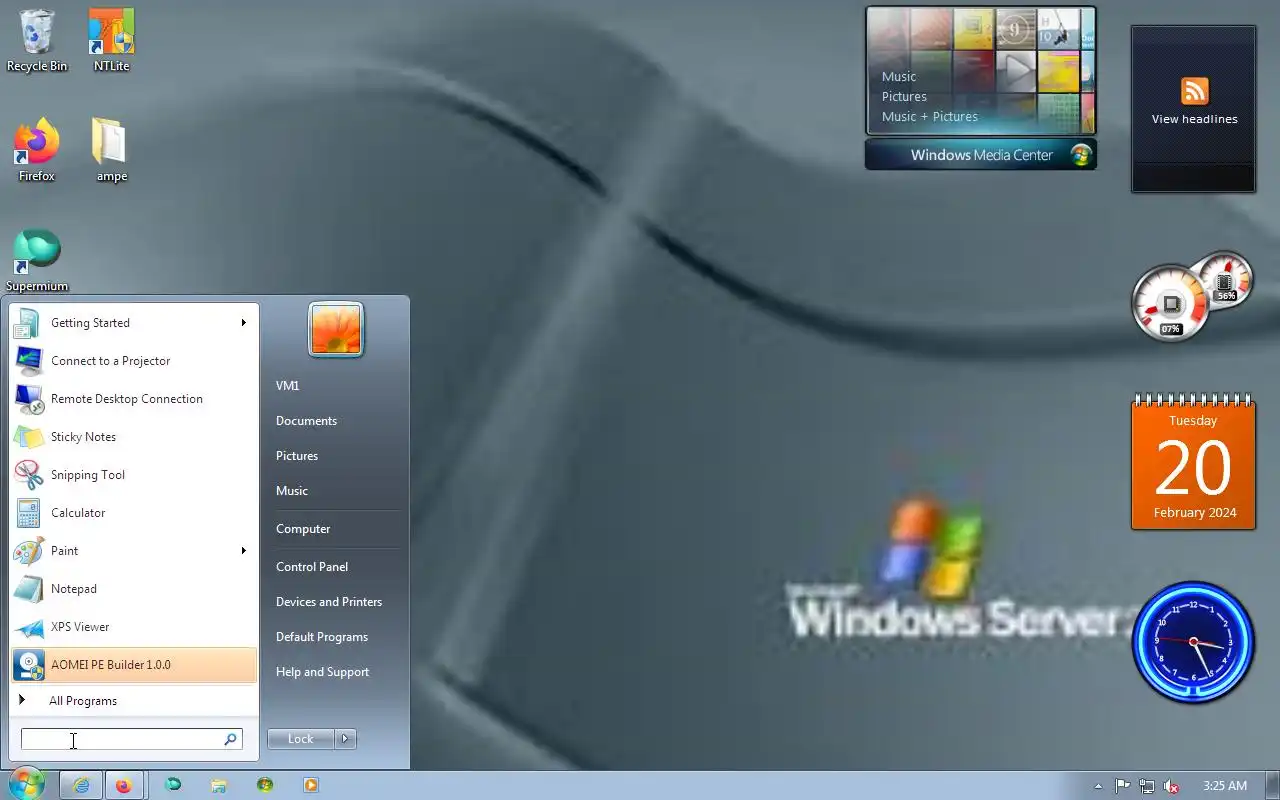1280x800 pixels.
Task: Click the RSS feed icon
Action: pyautogui.click(x=1195, y=91)
